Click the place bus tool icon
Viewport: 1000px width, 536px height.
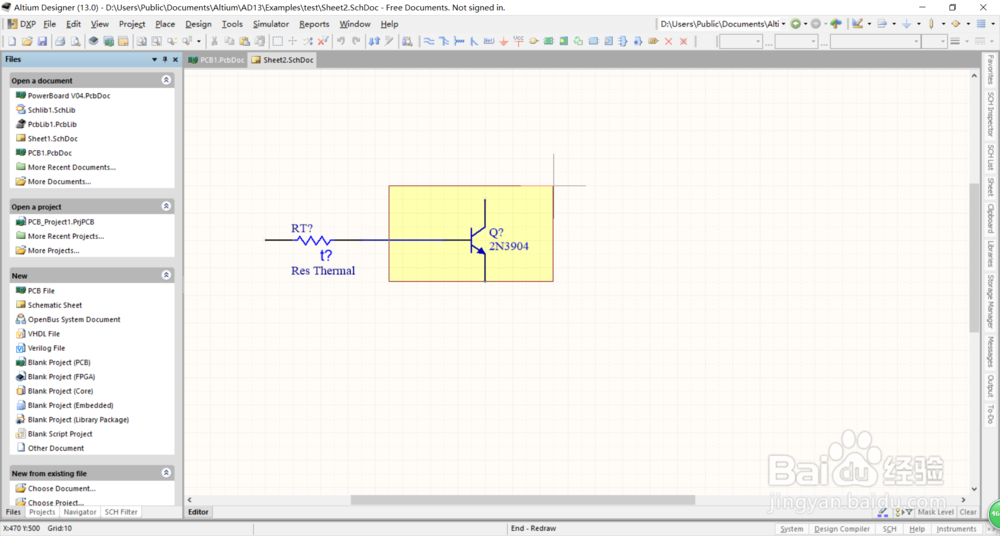(x=443, y=41)
